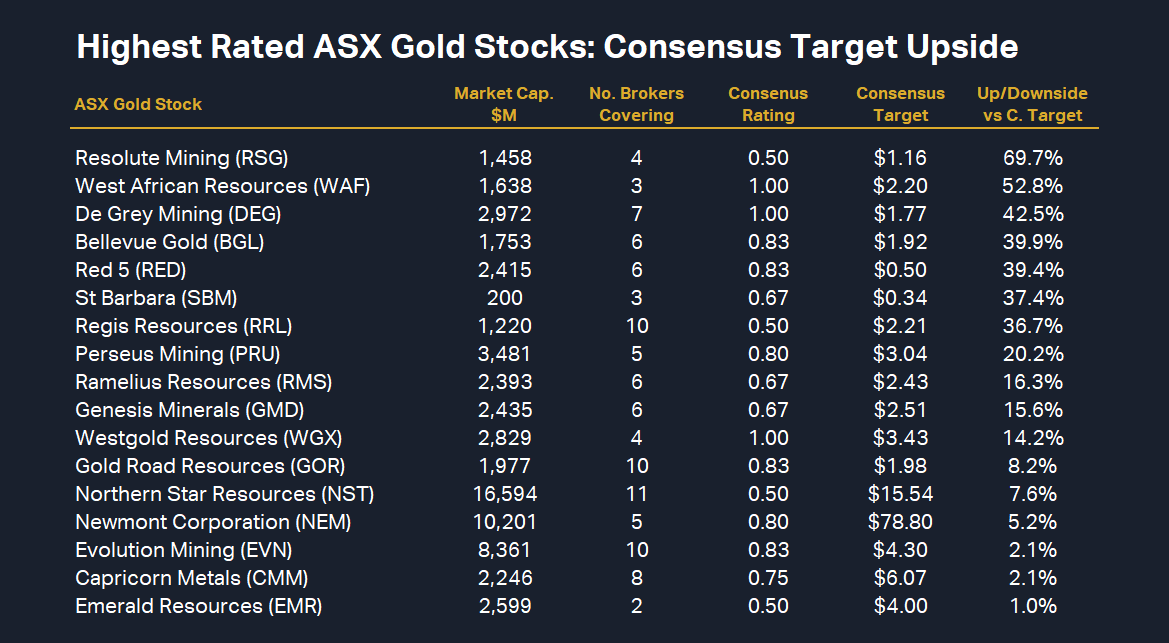The width and height of the screenshot is (1169, 643).
Task: Select the Up/Downside vs C. Target header
Action: pyautogui.click(x=1032, y=104)
